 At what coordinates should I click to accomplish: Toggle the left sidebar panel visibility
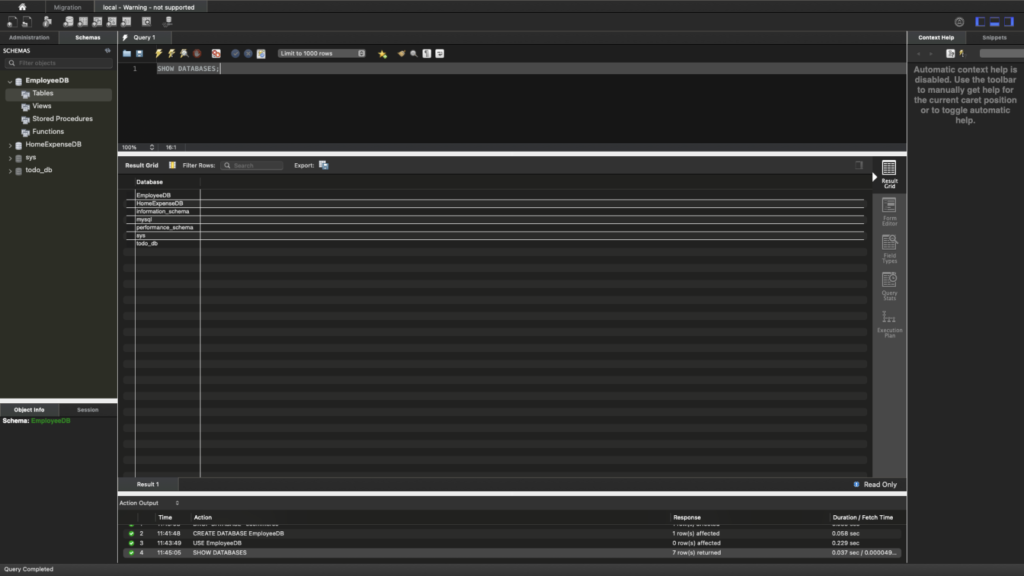[981, 21]
